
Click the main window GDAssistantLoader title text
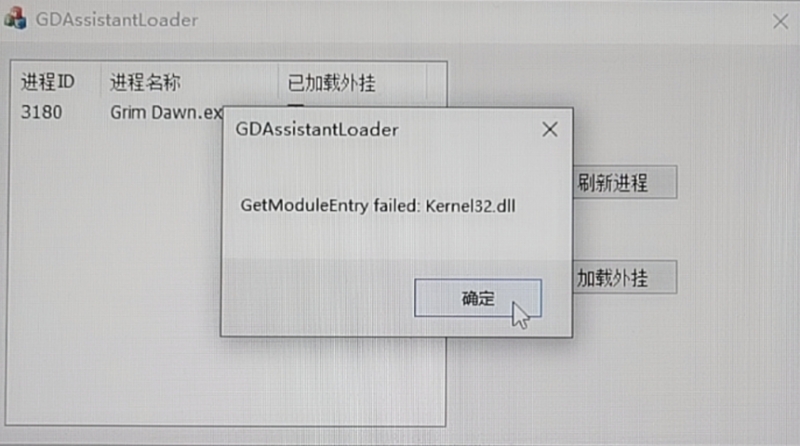pyautogui.click(x=117, y=20)
